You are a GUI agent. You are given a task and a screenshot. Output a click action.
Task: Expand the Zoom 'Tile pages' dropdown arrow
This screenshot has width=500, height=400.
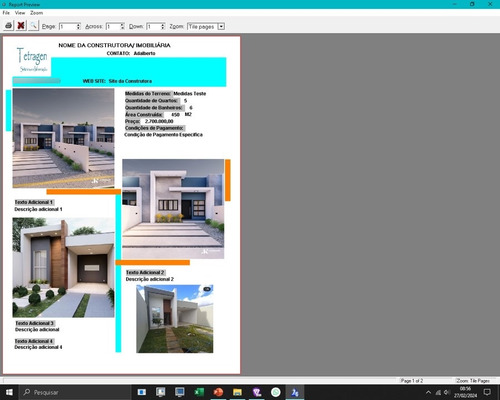tap(221, 26)
